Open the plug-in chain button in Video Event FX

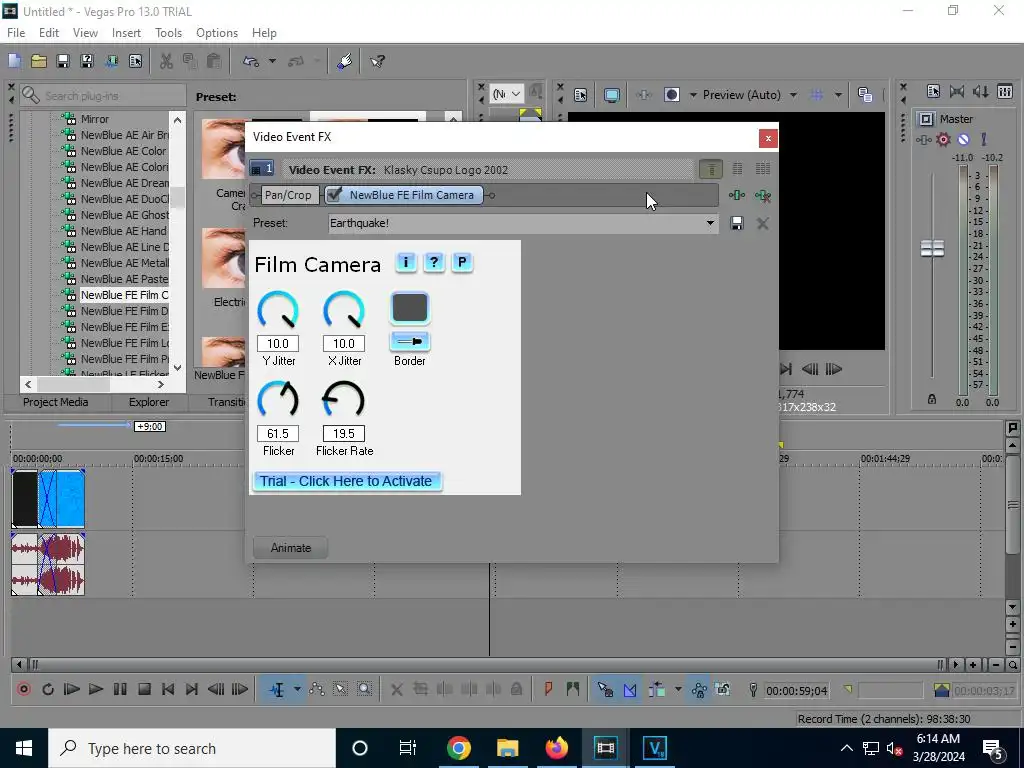737,195
